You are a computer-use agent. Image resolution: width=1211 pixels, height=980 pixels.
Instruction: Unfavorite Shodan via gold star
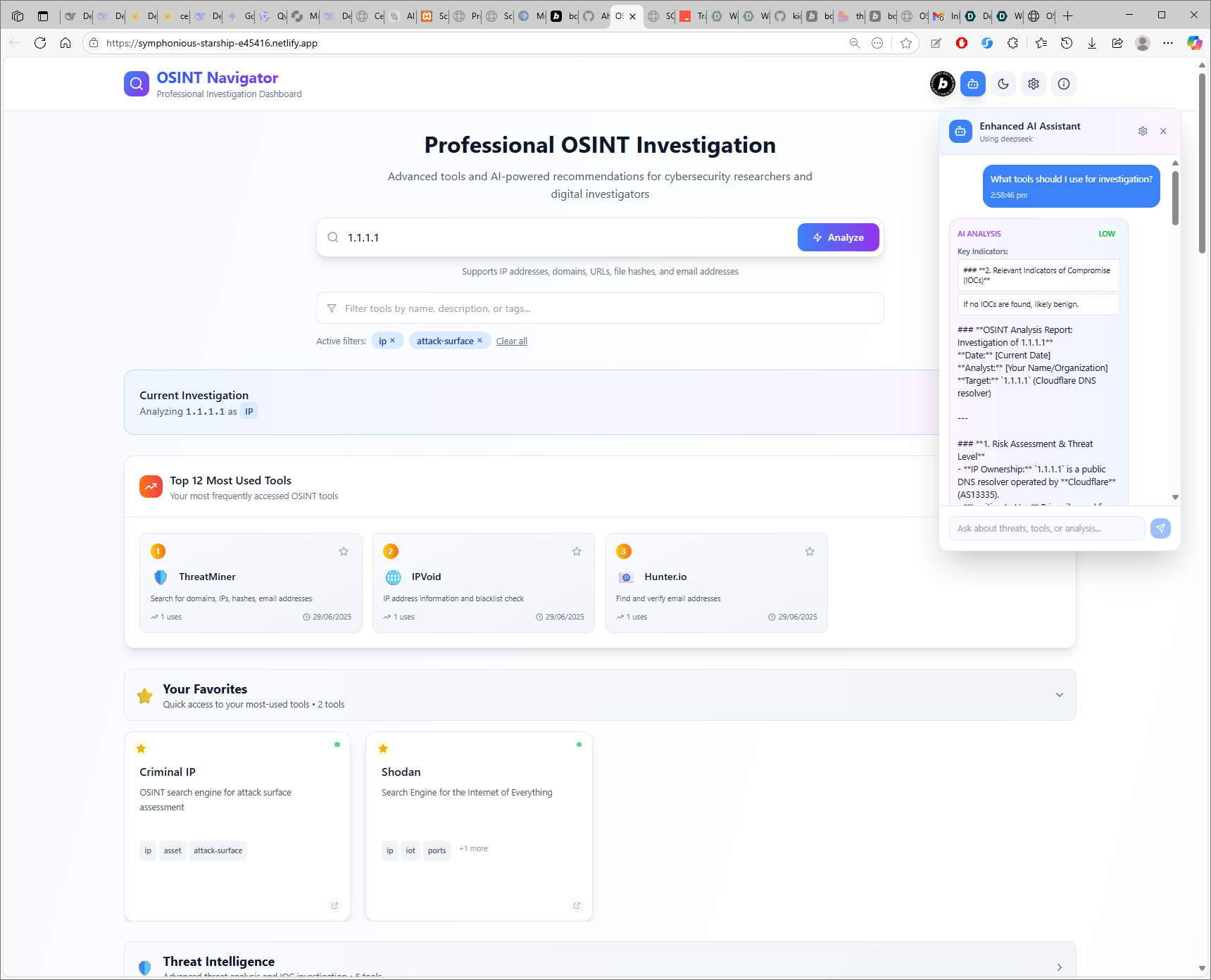tap(383, 748)
